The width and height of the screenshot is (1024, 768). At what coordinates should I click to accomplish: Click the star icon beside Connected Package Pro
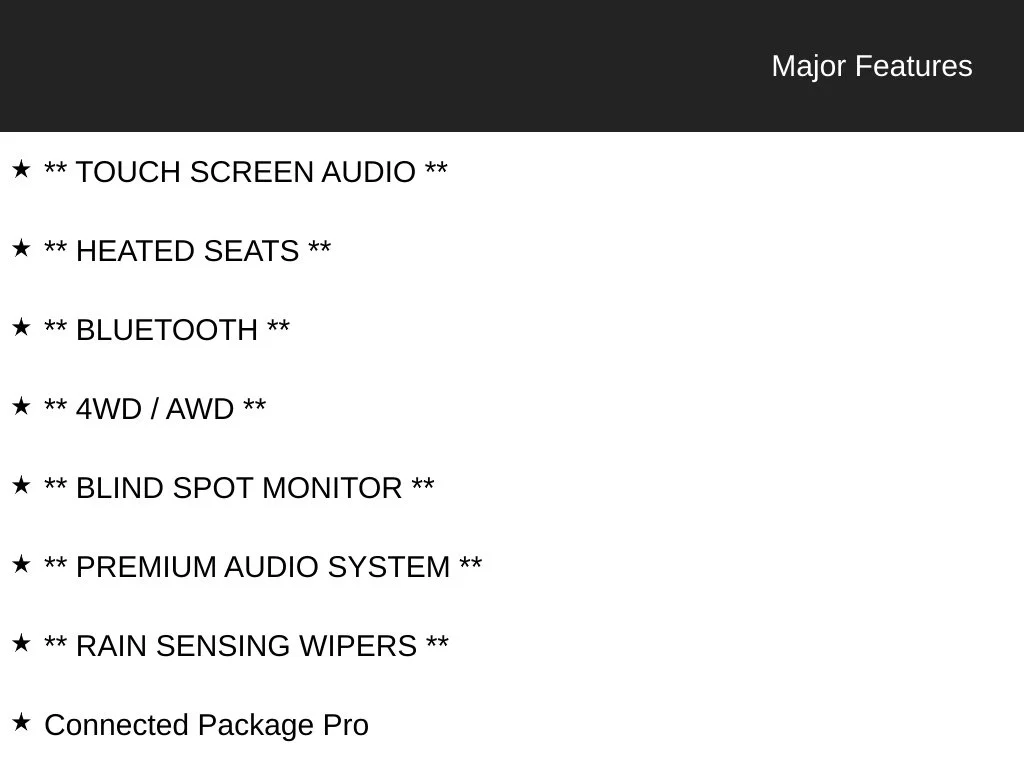pyautogui.click(x=21, y=722)
